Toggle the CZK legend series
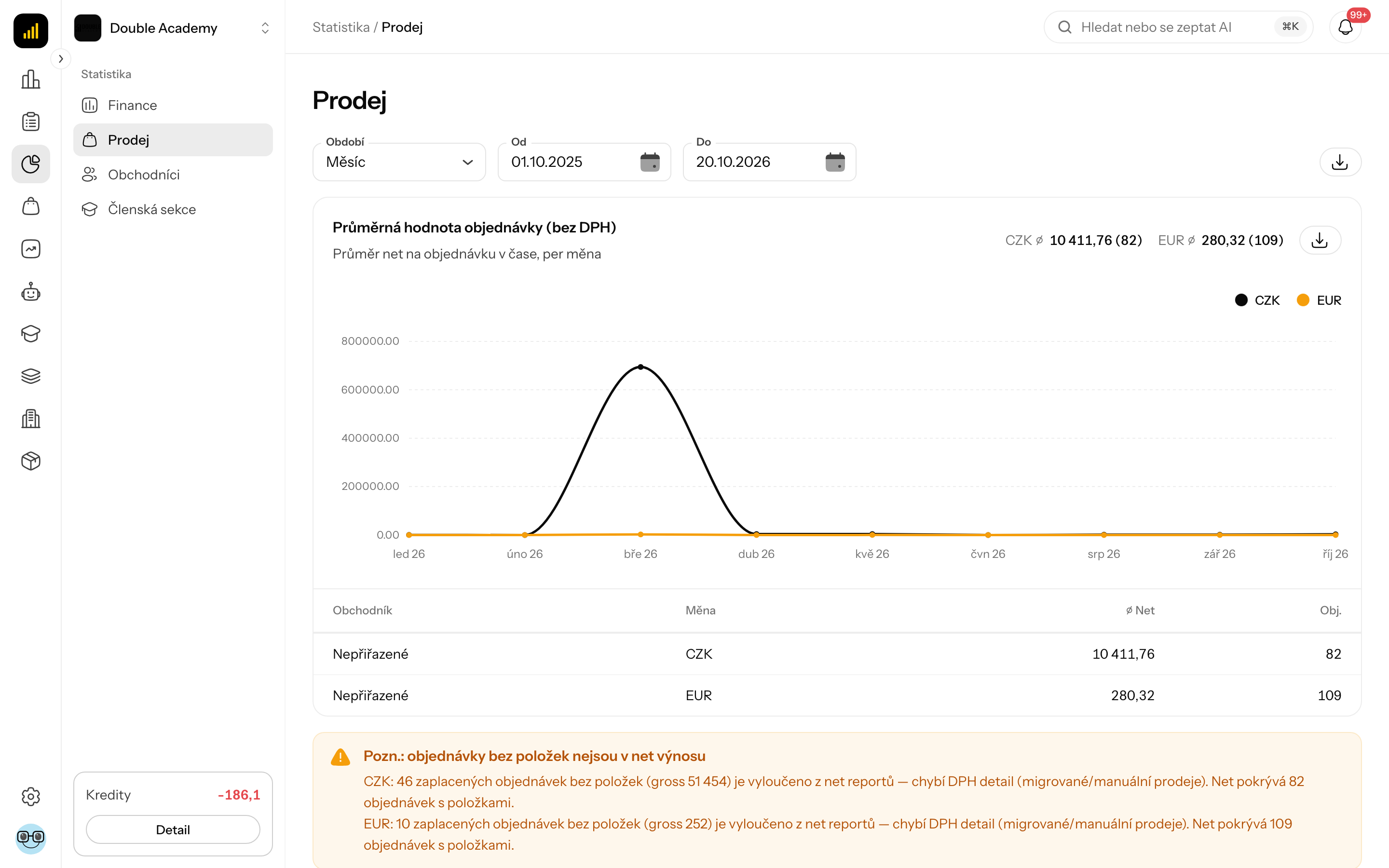 tap(1257, 300)
